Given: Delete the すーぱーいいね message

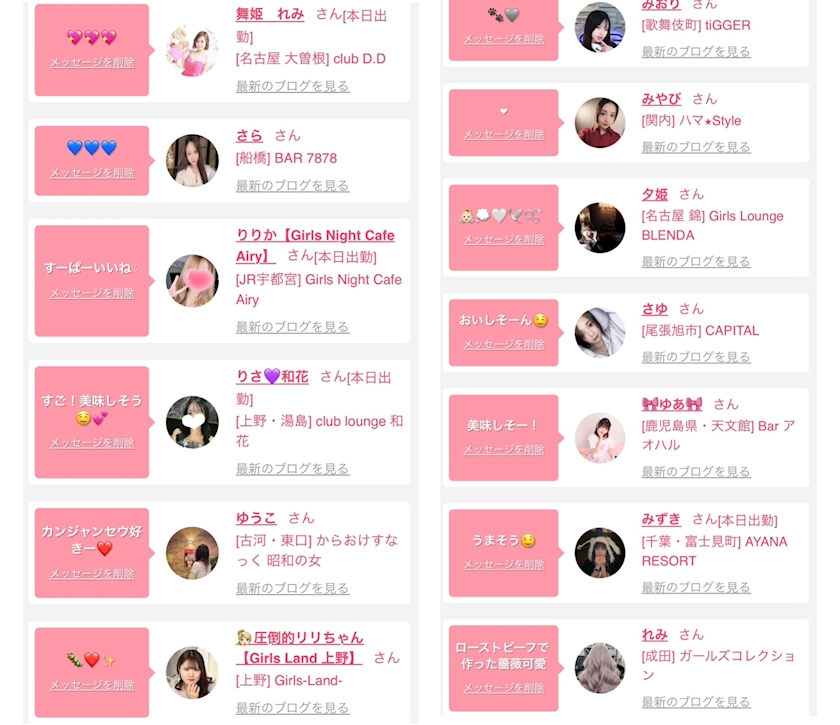Looking at the screenshot, I should 92,293.
